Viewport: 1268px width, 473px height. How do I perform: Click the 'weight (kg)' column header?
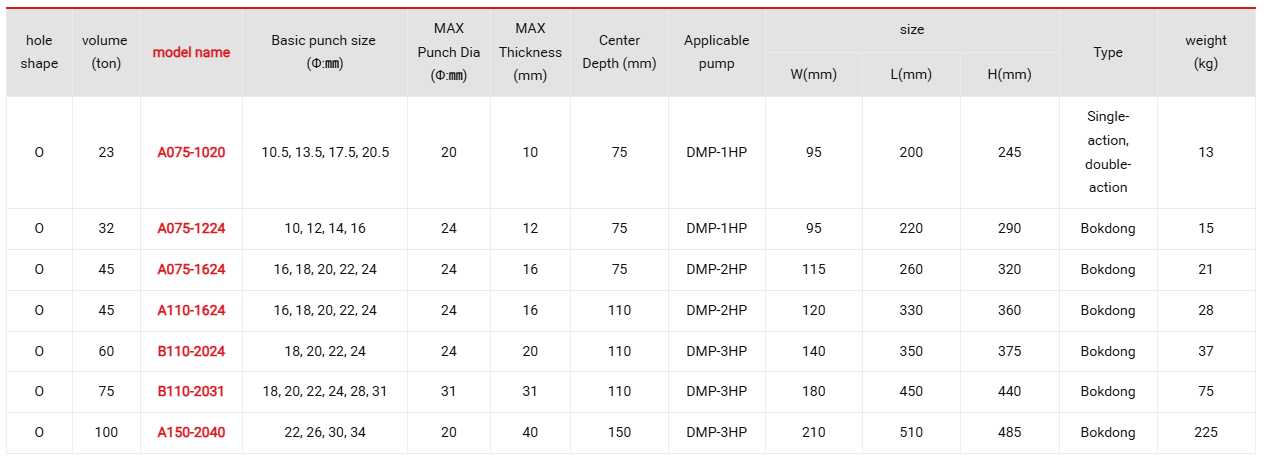(x=1206, y=52)
